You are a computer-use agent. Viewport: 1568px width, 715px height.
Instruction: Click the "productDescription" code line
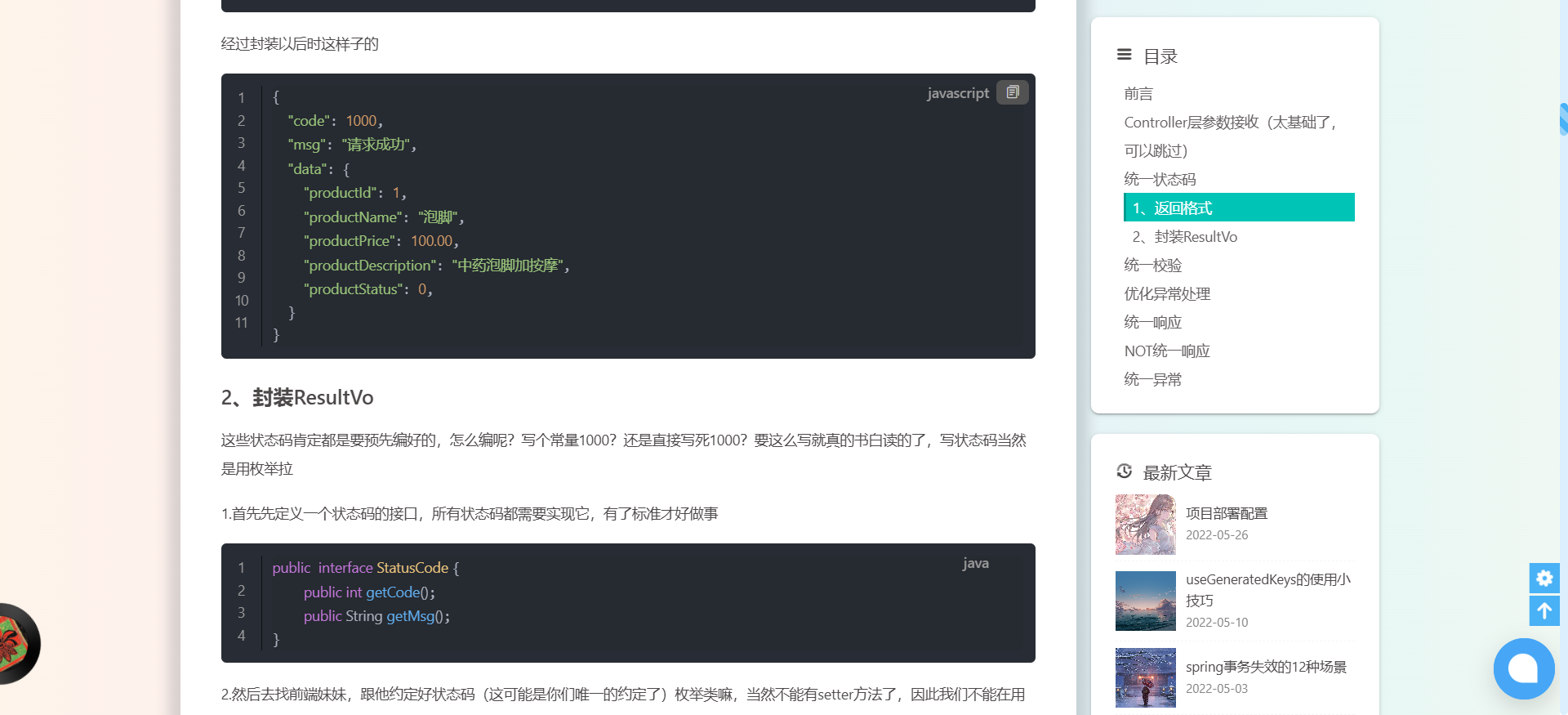point(437,266)
